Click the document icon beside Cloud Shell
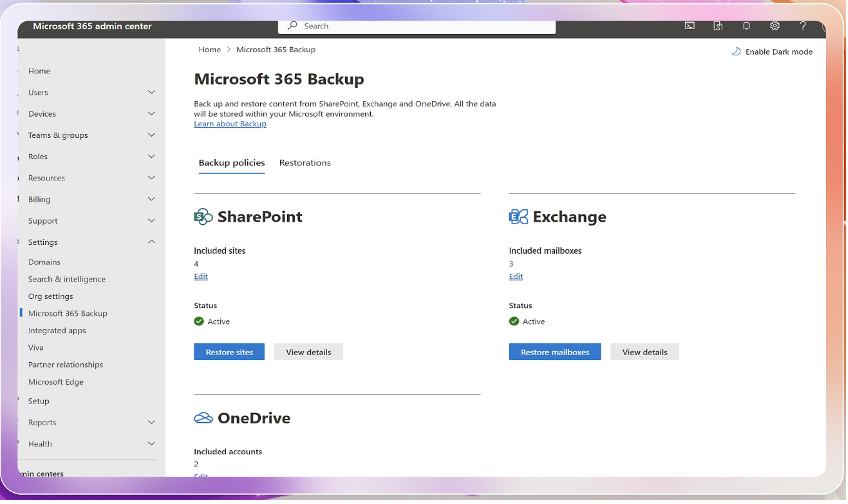 tap(718, 26)
